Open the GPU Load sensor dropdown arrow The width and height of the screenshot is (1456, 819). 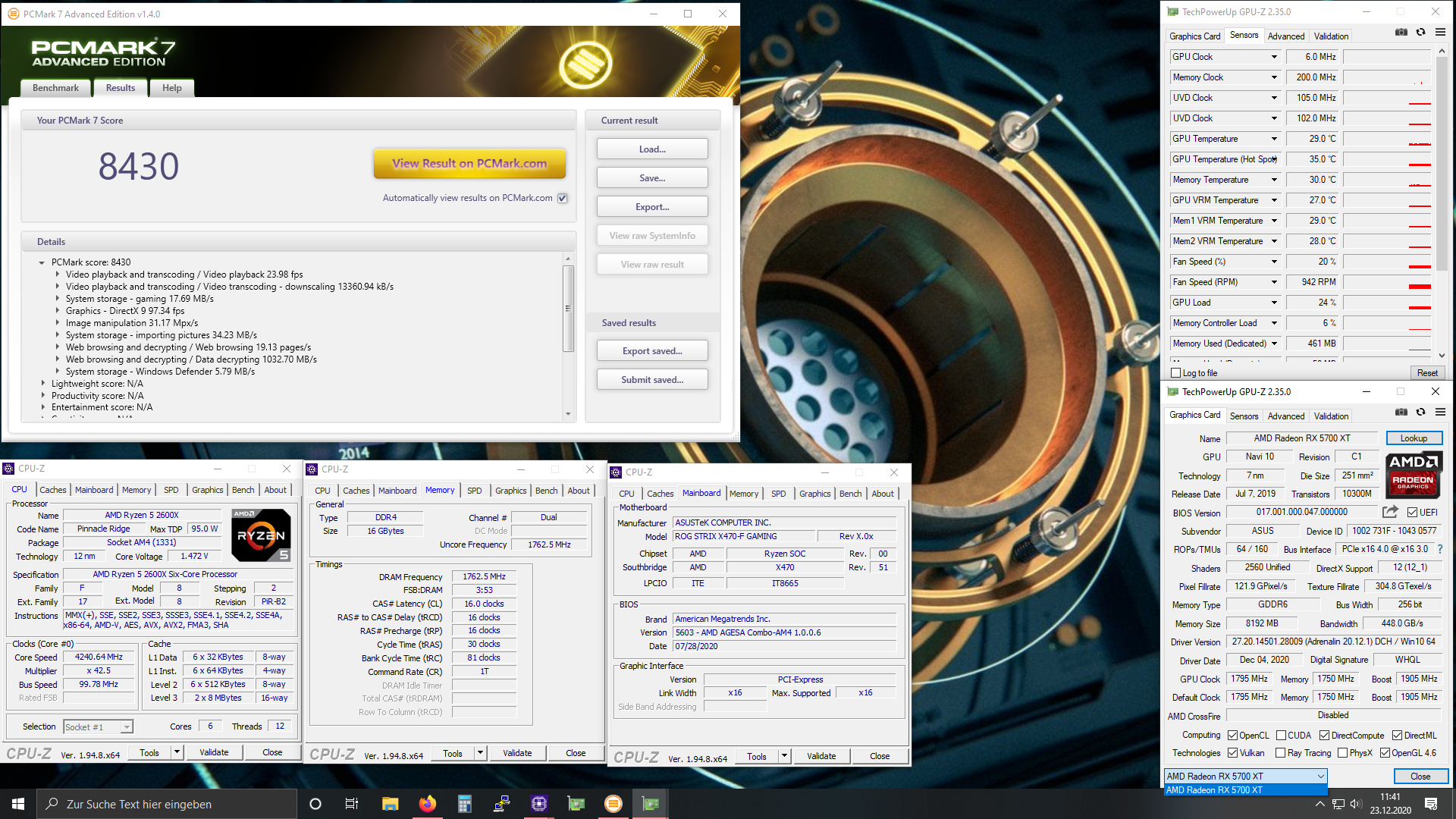[x=1274, y=303]
